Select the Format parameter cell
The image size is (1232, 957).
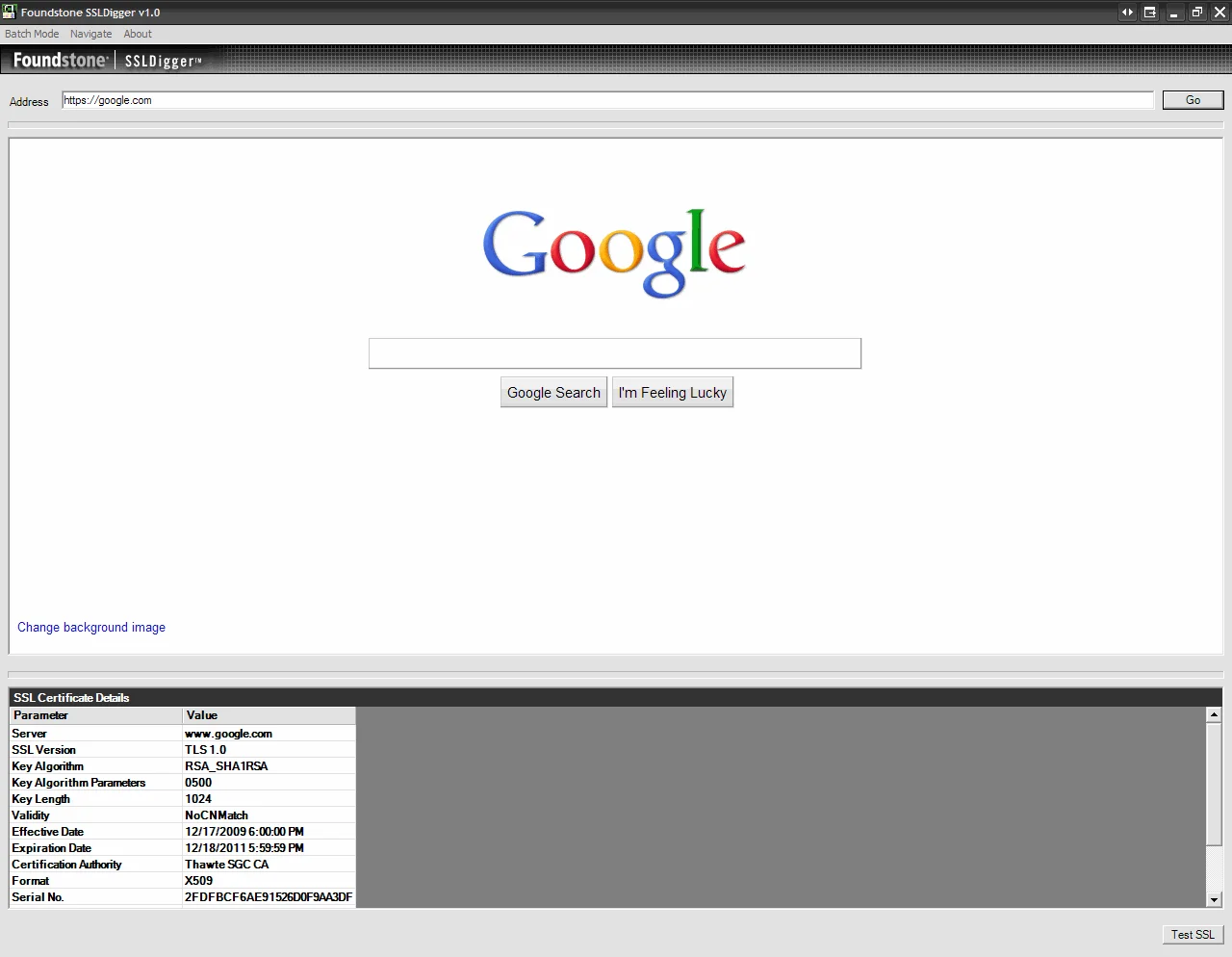pyautogui.click(x=95, y=881)
